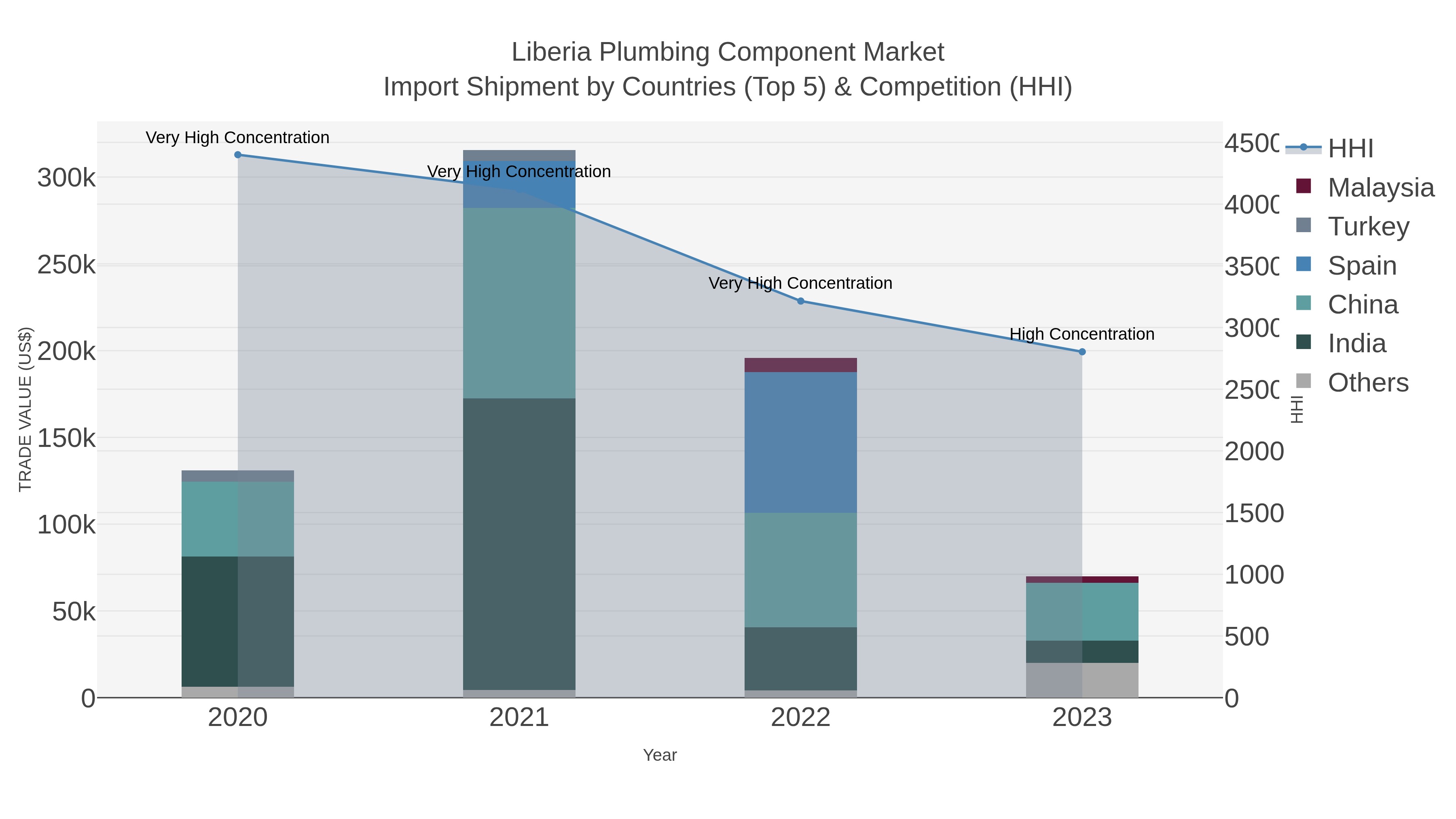Viewport: 1456px width, 819px height.
Task: Click the 50k y-axis tick label
Action: click(x=74, y=612)
